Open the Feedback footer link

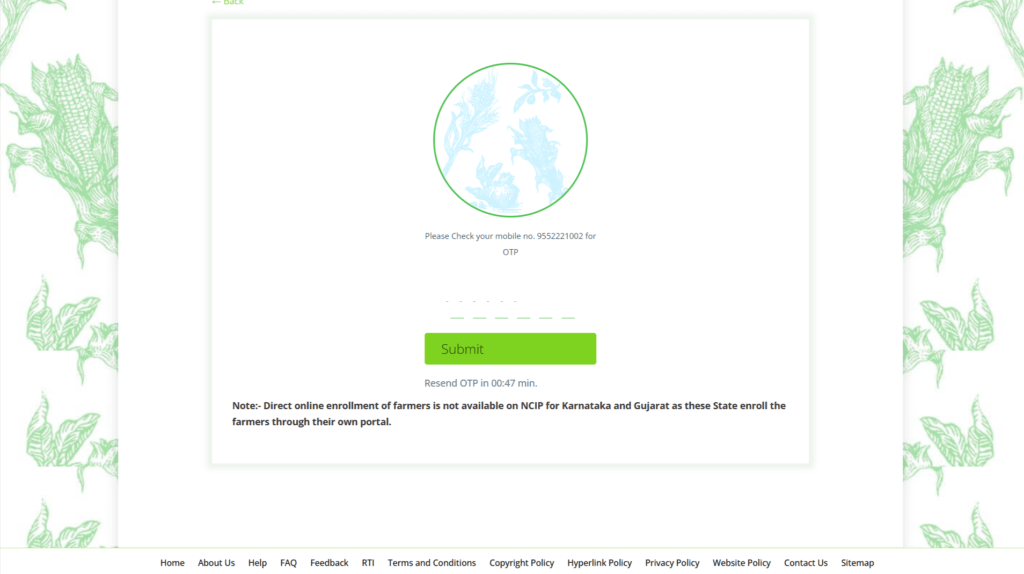(329, 562)
